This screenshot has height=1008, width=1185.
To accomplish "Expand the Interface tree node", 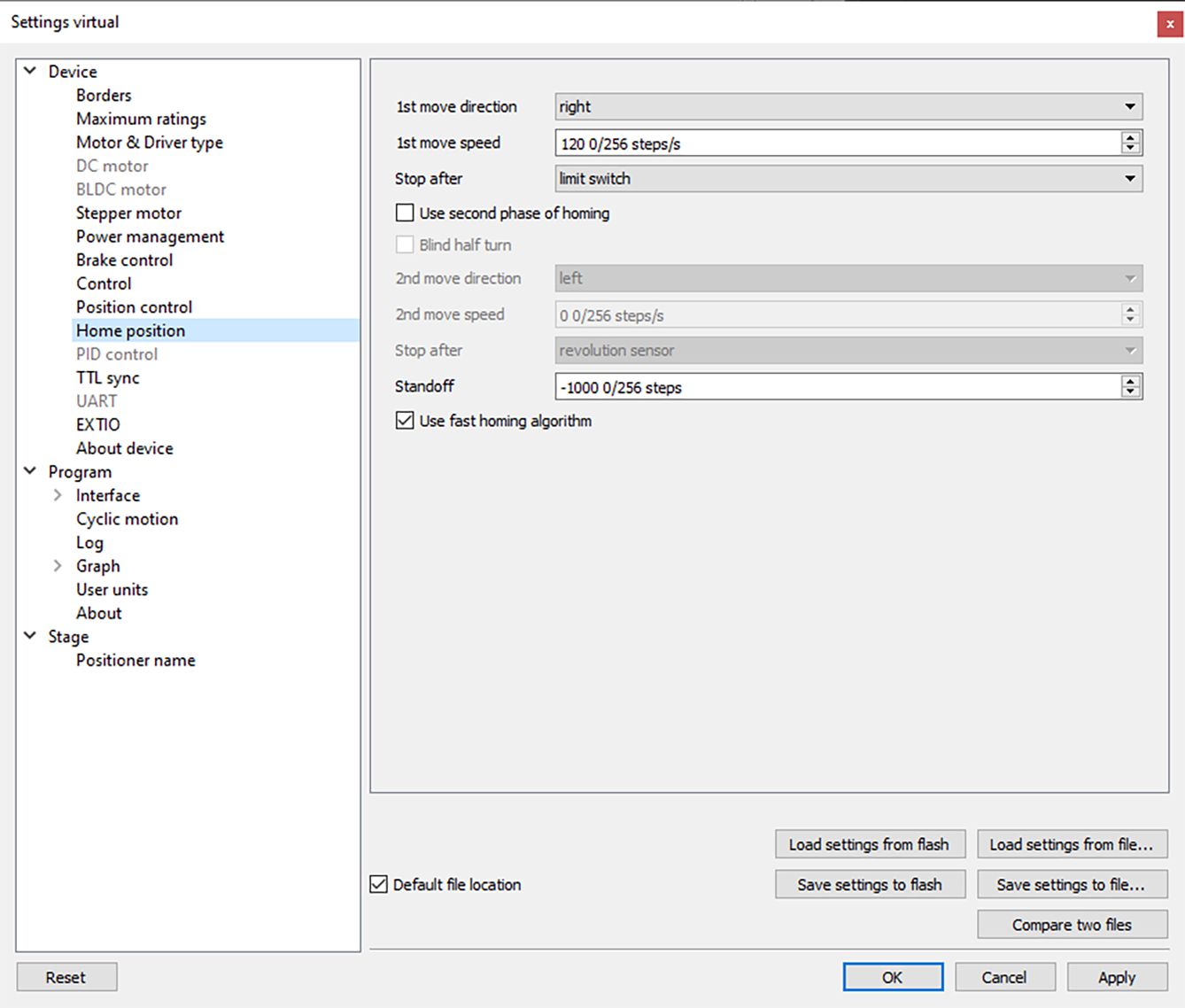I will [58, 495].
